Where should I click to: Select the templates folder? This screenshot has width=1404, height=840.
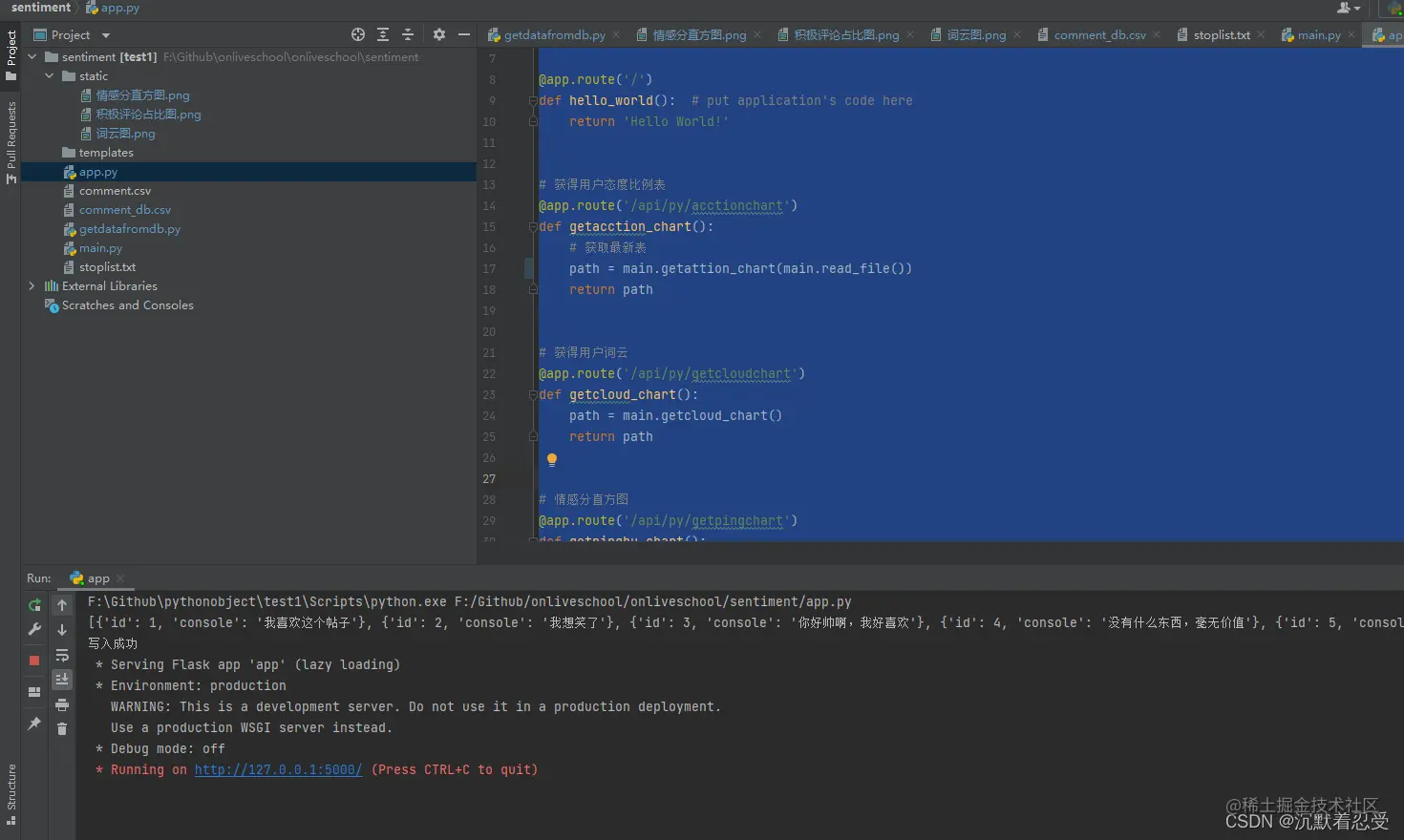click(x=106, y=153)
